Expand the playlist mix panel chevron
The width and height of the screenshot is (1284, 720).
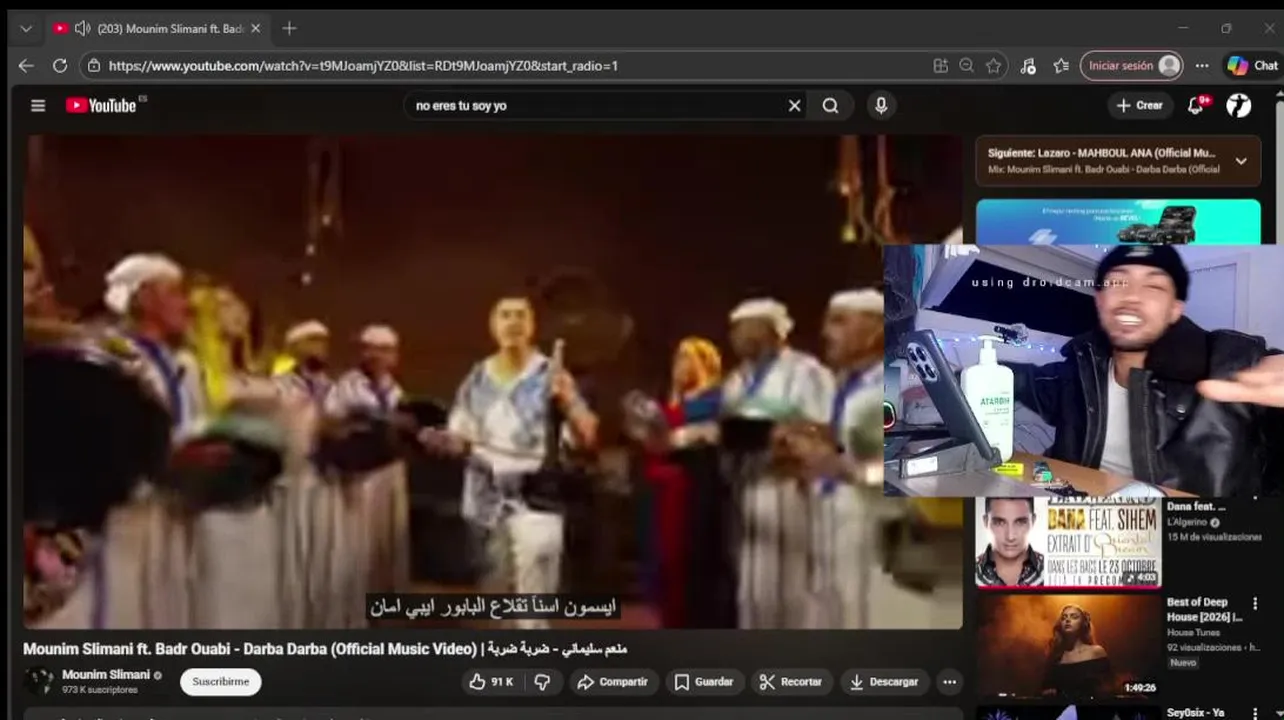pos(1241,161)
